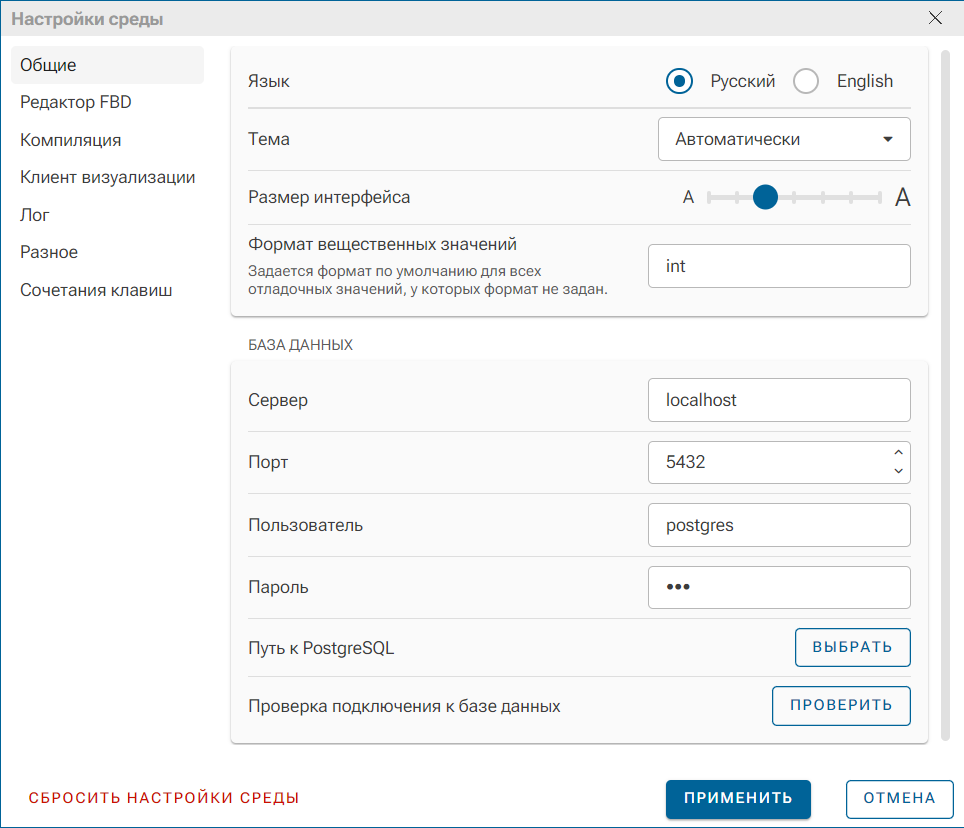Open the Редактор FBD section

point(107,102)
